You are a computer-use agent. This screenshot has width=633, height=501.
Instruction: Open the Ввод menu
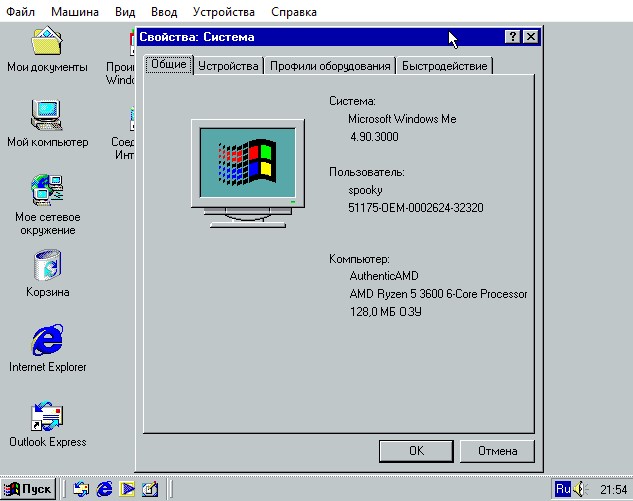click(164, 12)
